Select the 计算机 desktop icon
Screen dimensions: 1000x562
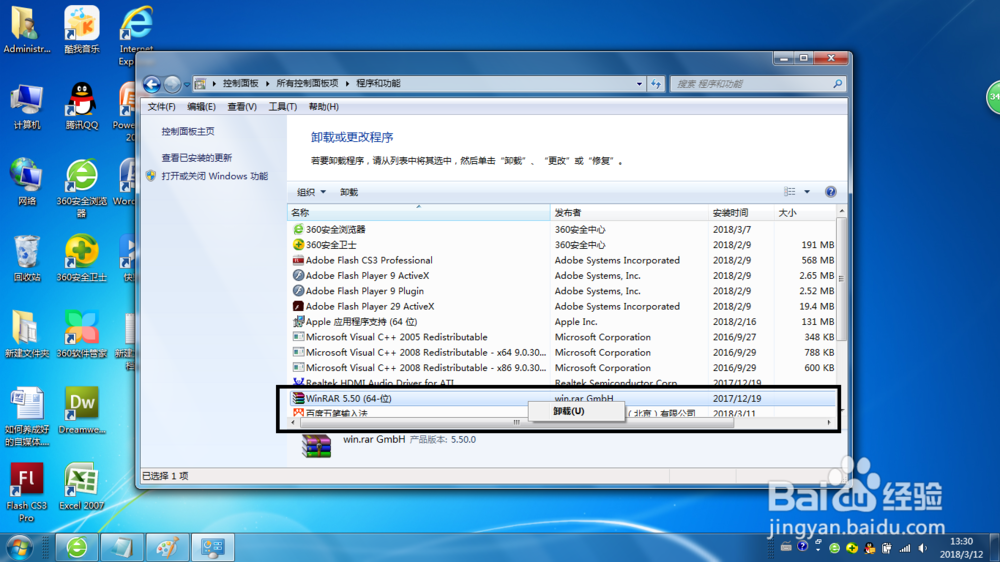(x=26, y=106)
